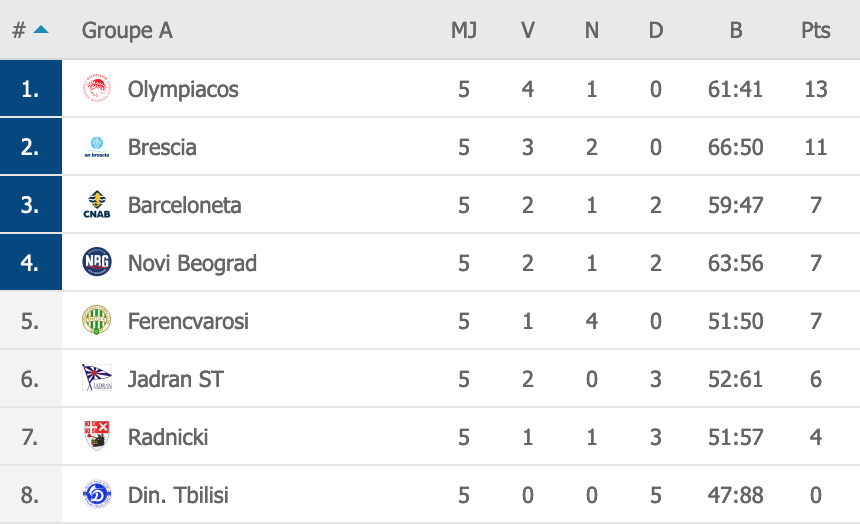Image resolution: width=860 pixels, height=524 pixels.
Task: Click the Din. Tbilisi blue logo
Action: tap(97, 494)
